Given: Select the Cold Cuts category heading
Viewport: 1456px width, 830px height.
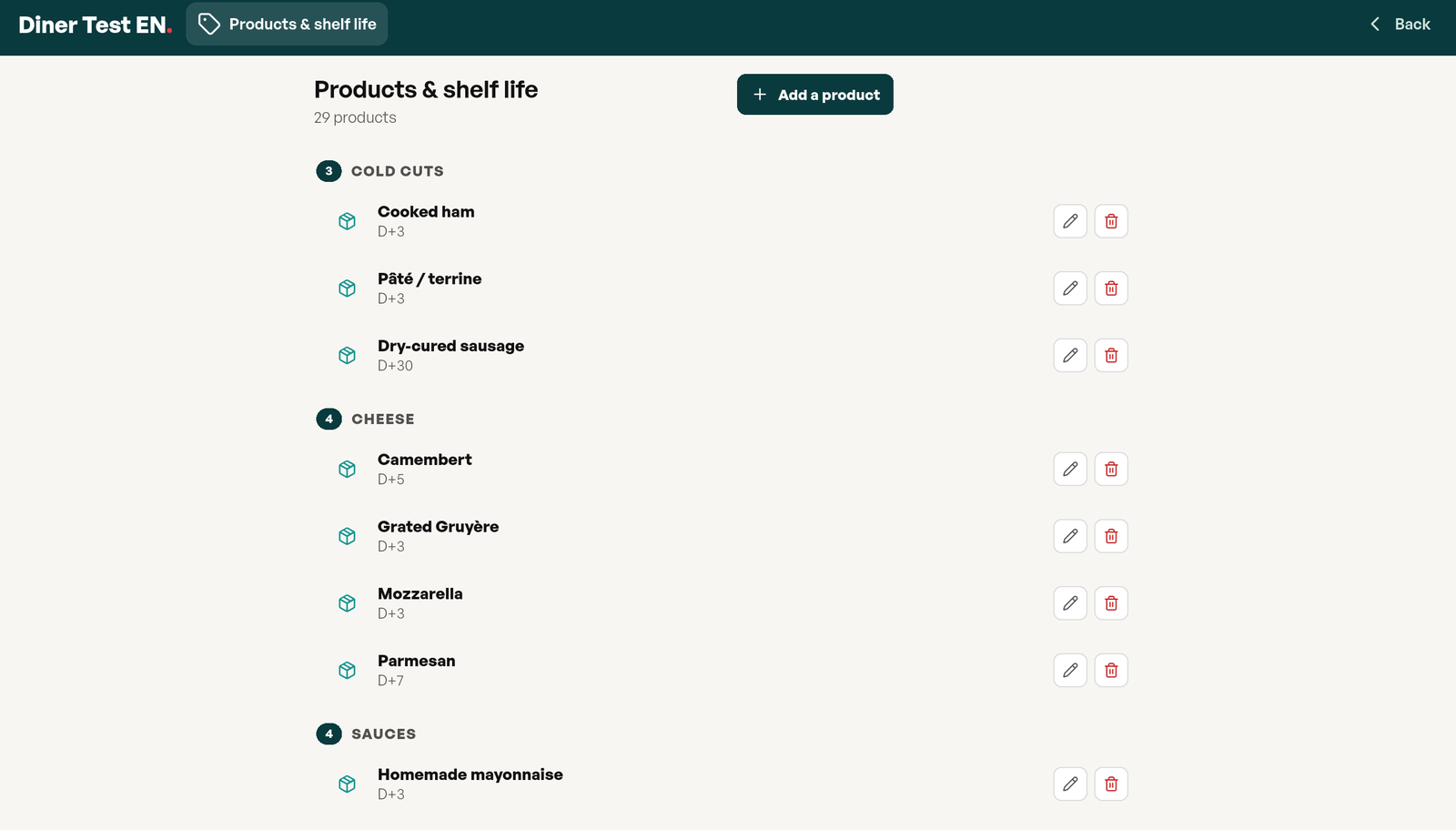Looking at the screenshot, I should [x=398, y=171].
